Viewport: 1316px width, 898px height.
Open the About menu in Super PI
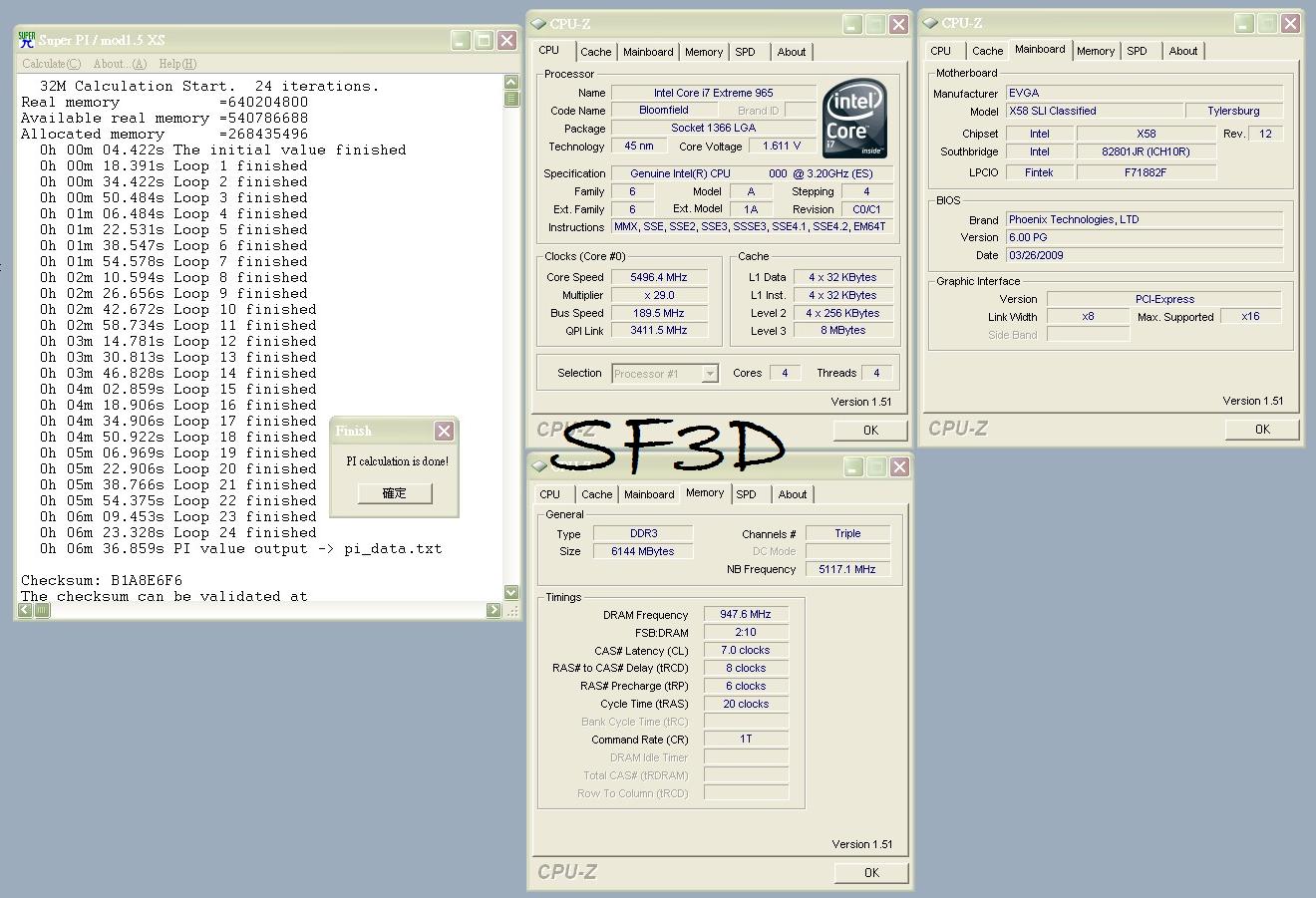120,64
